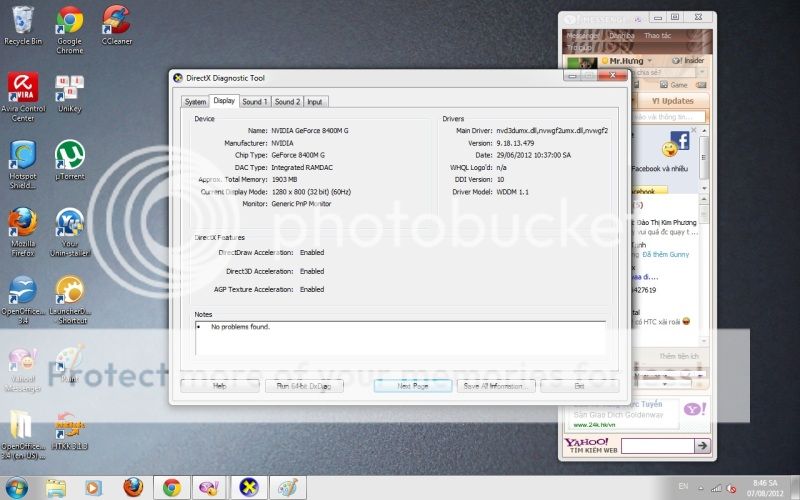Close the Facebook promo panel in Messenger
Viewport: 800px width, 500px height.
(693, 130)
